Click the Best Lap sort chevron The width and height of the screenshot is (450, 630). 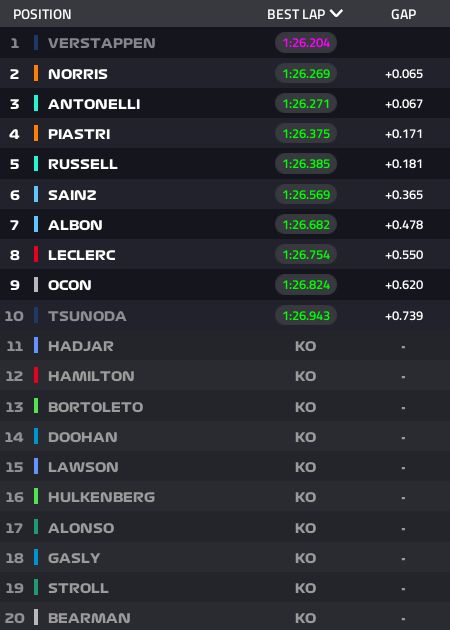[336, 14]
